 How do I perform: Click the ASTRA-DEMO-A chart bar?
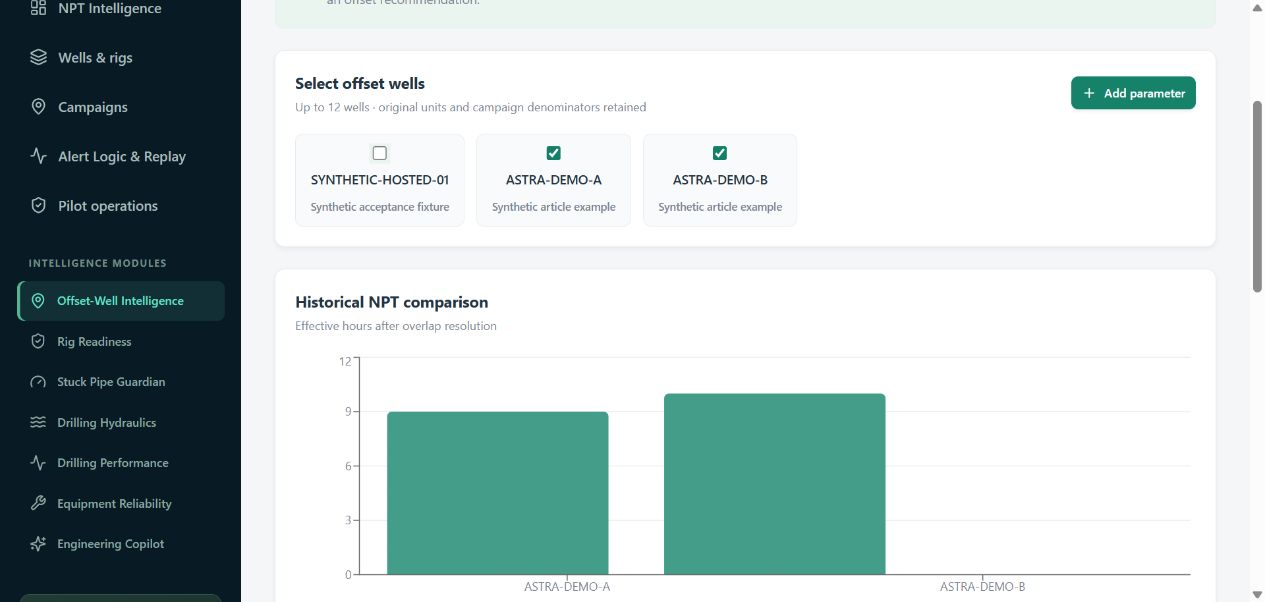point(498,493)
